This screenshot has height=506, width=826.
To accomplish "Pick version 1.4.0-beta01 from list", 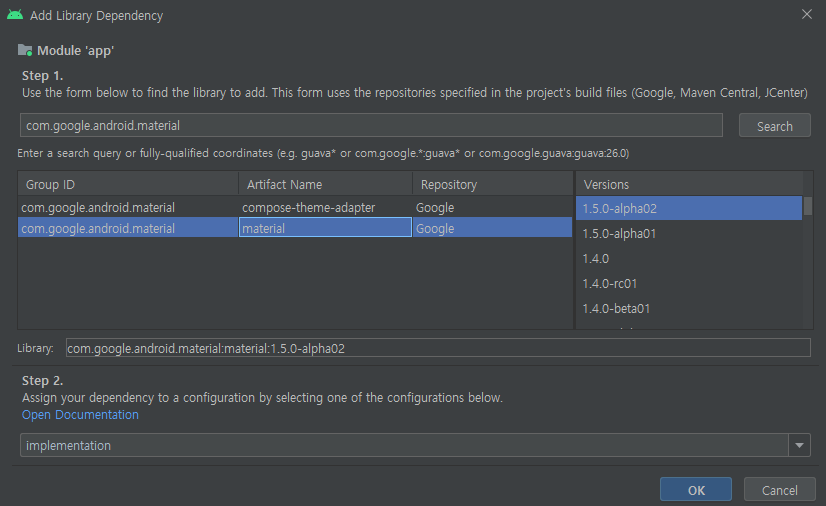I will coord(689,309).
